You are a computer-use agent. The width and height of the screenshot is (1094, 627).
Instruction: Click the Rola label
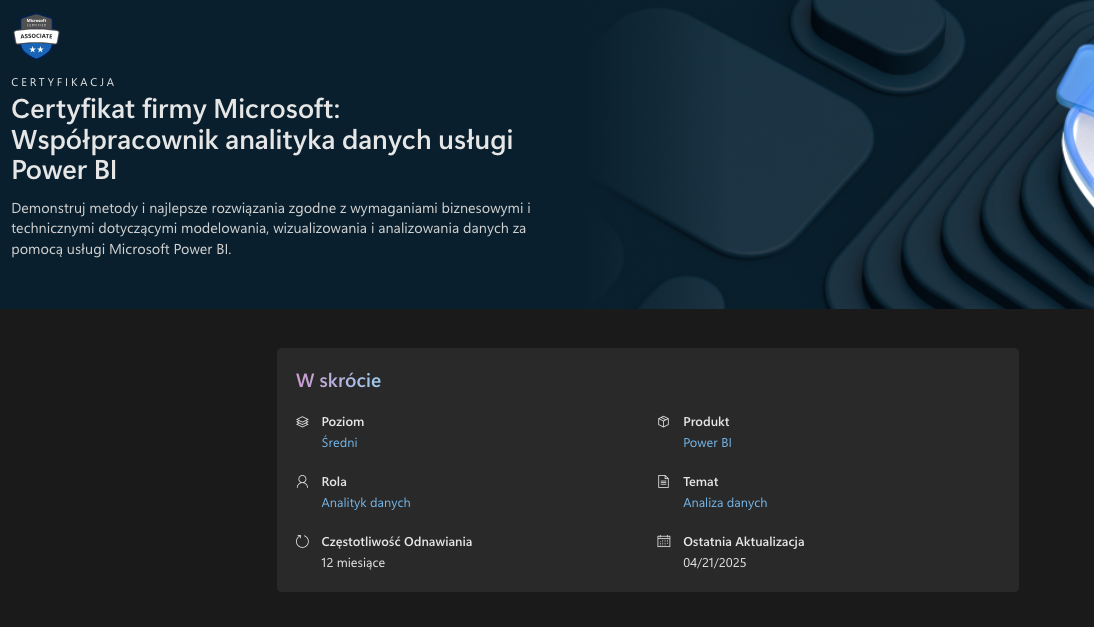(x=334, y=481)
